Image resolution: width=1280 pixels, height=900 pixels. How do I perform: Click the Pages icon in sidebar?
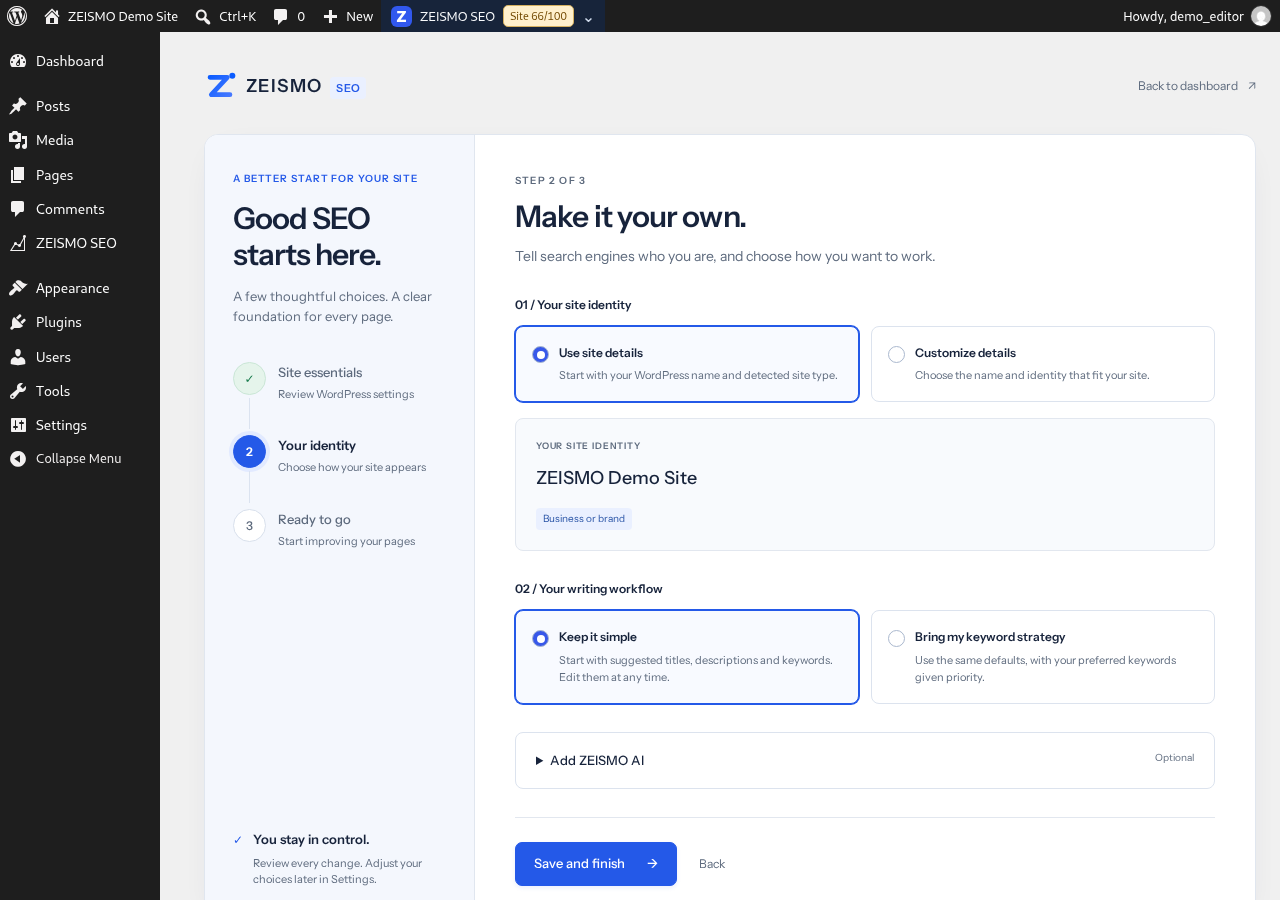coord(18,175)
